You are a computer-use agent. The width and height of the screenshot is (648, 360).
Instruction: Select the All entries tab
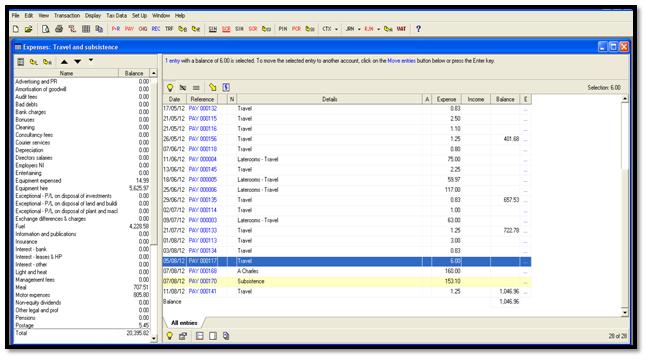pyautogui.click(x=184, y=323)
